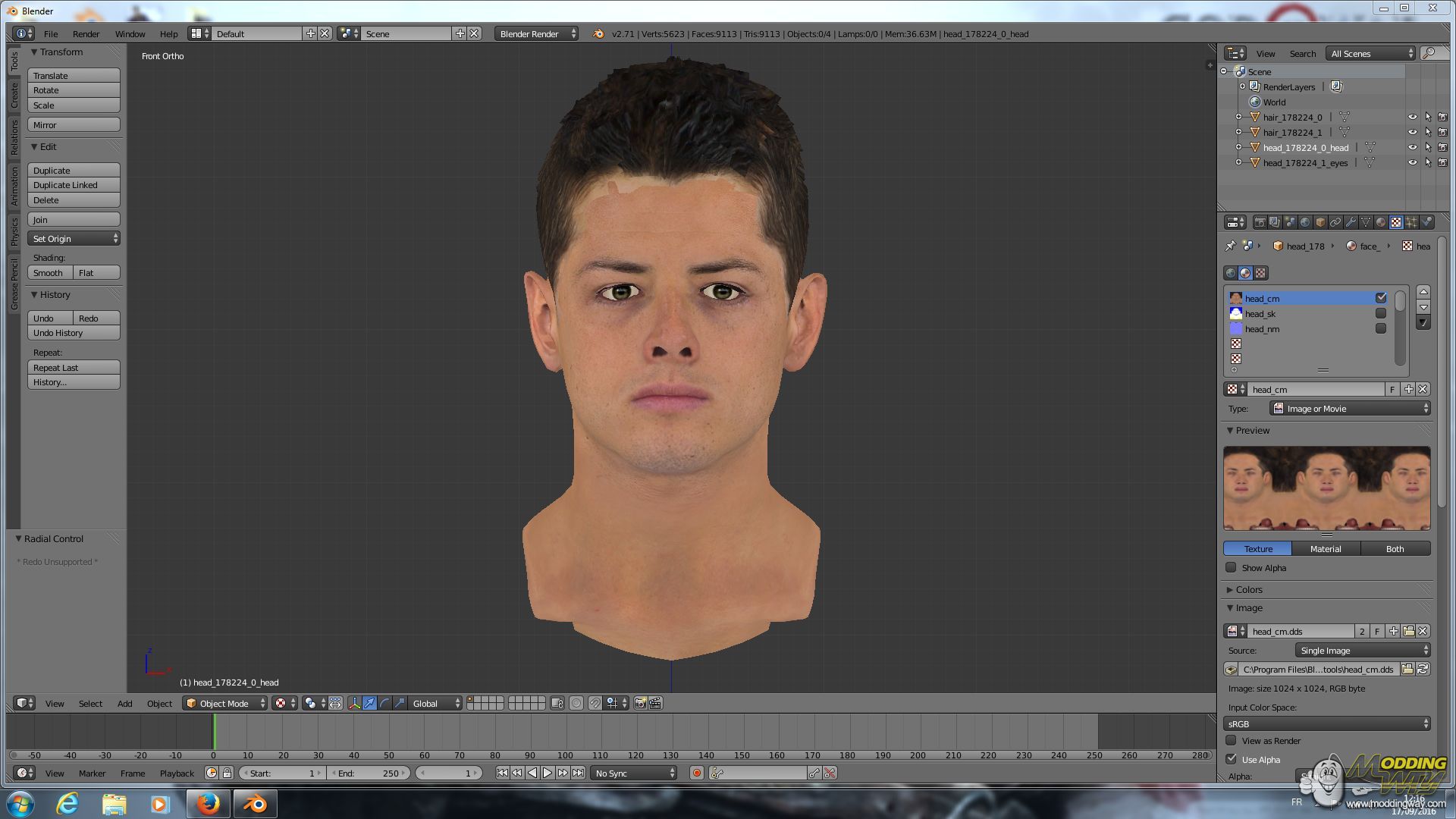The image size is (1456, 819).
Task: Hide hair_178224_0 using its eye icon
Action: click(1412, 118)
